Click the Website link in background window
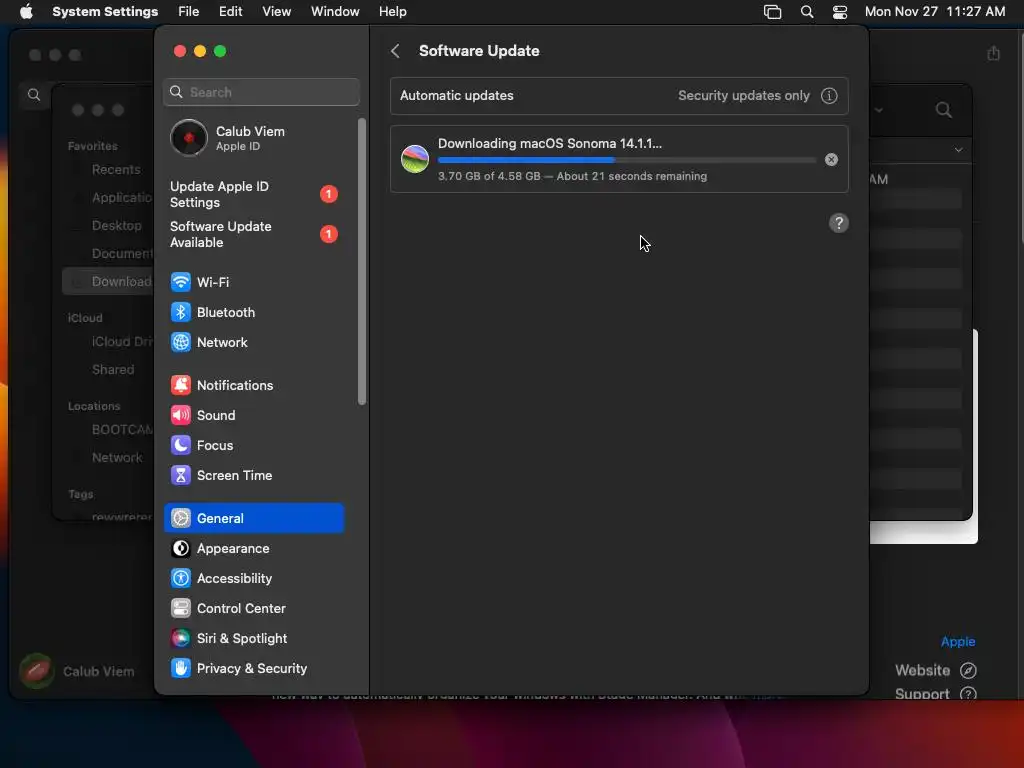The width and height of the screenshot is (1024, 768). tap(922, 670)
